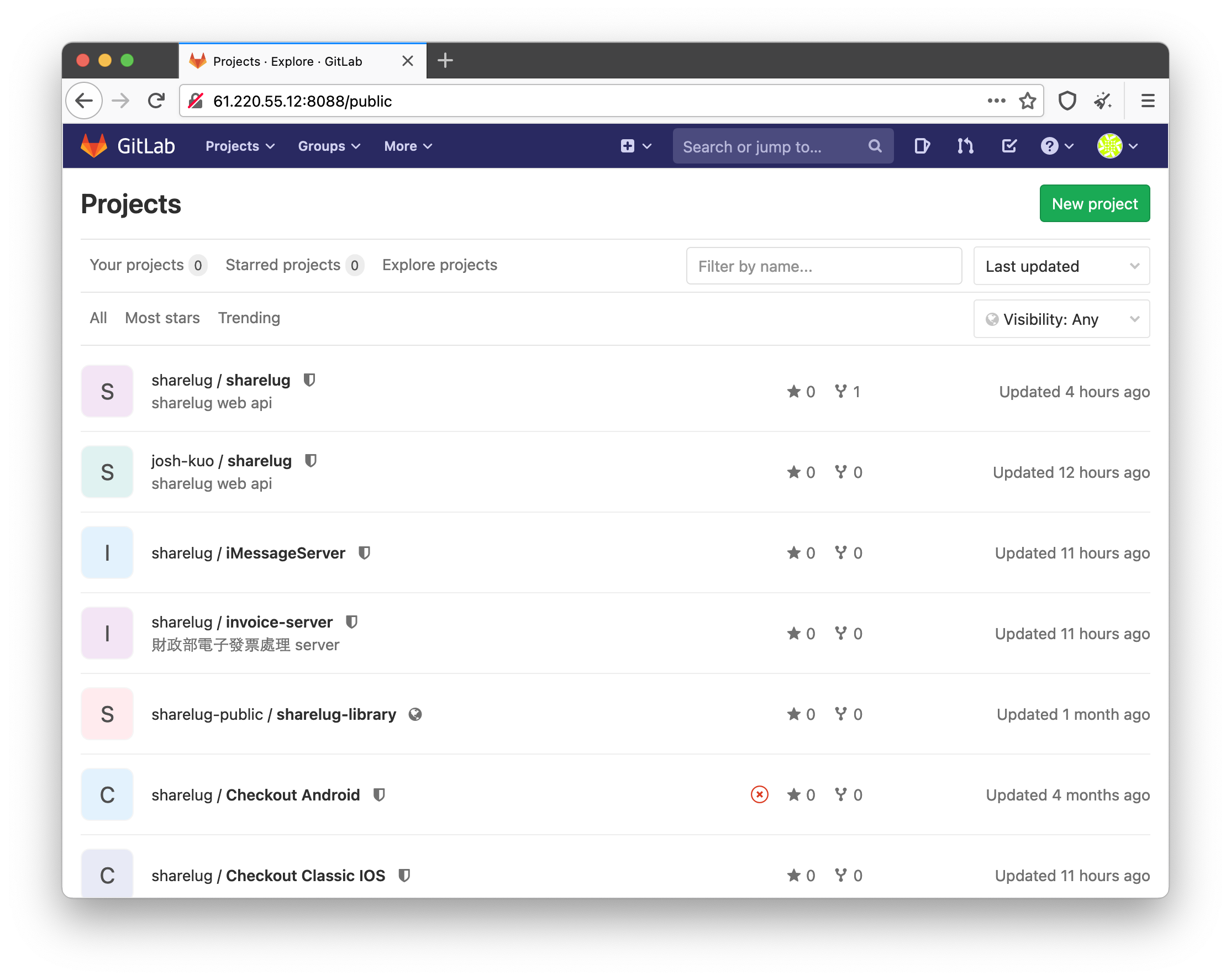Click the New project button
This screenshot has height=980, width=1231.
[x=1095, y=204]
